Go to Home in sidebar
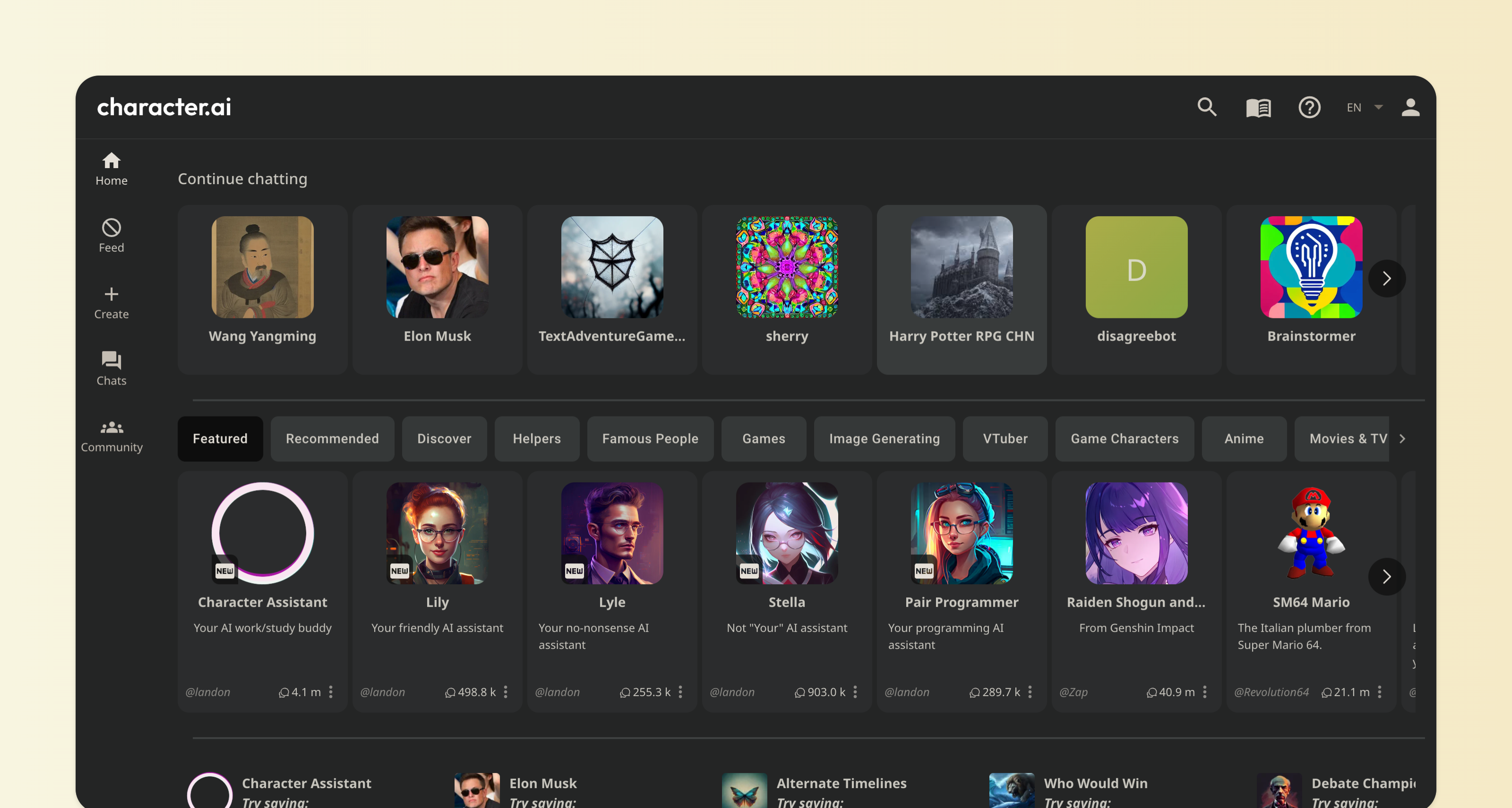The height and width of the screenshot is (808, 1512). point(112,170)
